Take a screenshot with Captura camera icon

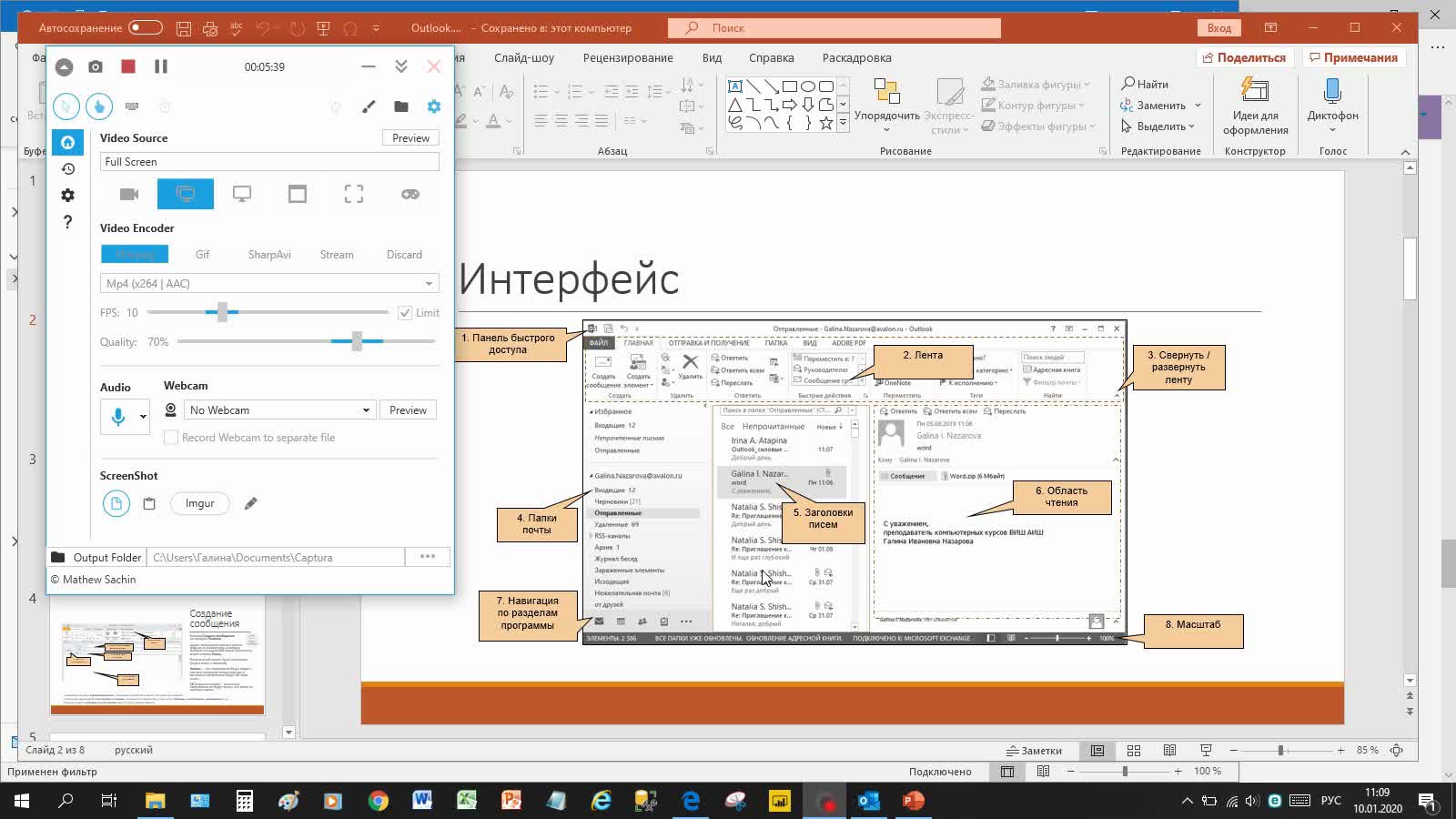coord(96,66)
